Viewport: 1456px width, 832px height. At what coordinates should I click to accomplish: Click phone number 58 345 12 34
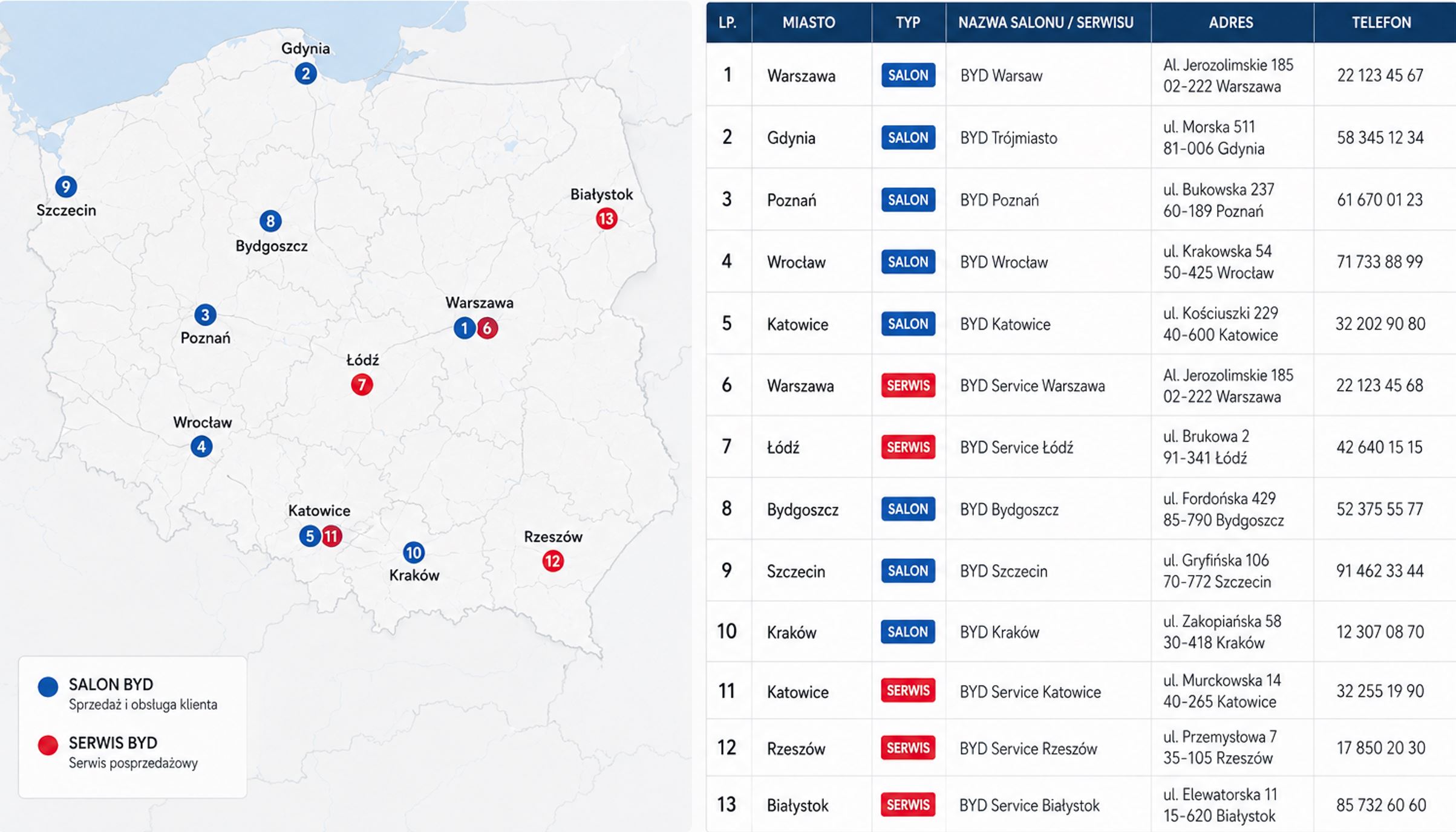(1380, 138)
